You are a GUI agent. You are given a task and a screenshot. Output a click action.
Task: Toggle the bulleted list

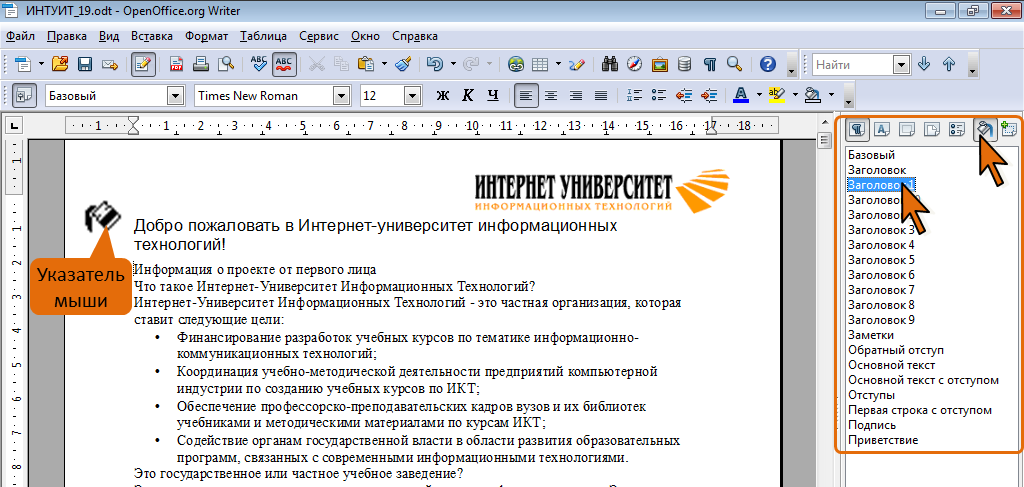tap(659, 96)
